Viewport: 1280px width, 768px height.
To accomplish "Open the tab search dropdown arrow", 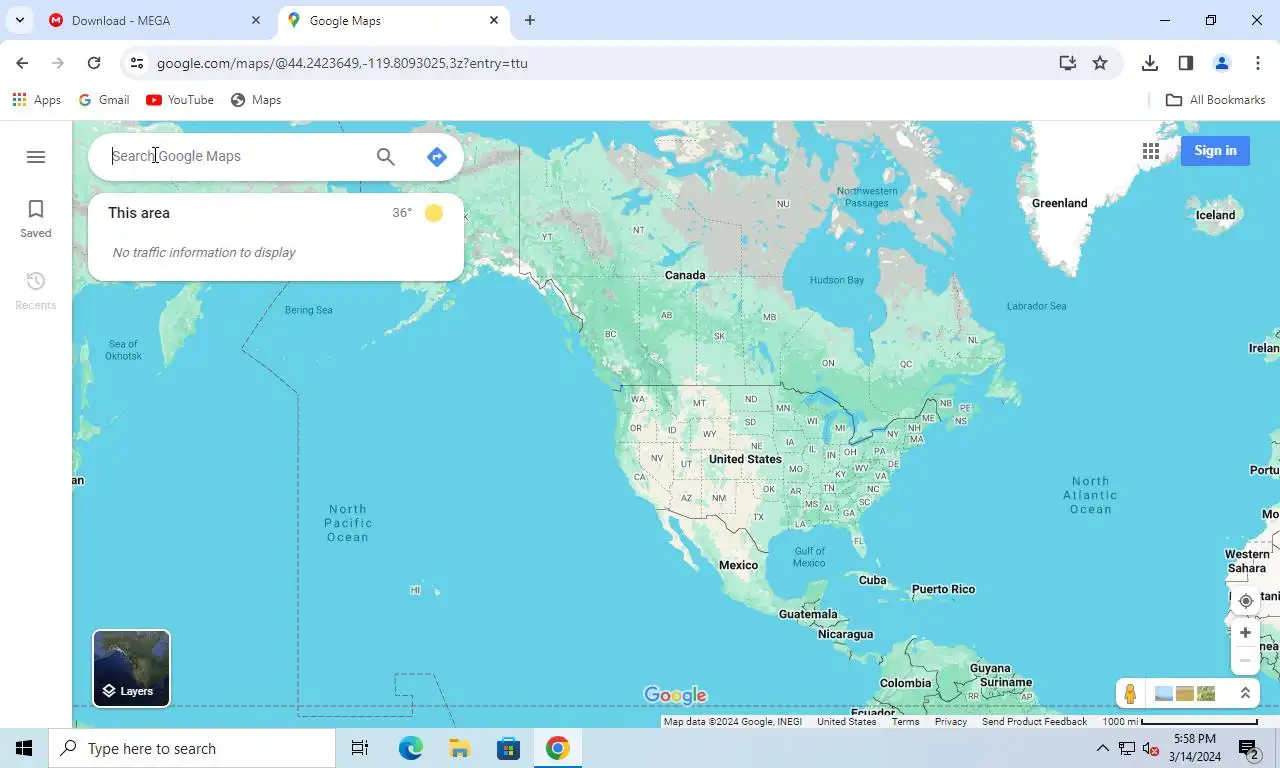I will (x=19, y=20).
